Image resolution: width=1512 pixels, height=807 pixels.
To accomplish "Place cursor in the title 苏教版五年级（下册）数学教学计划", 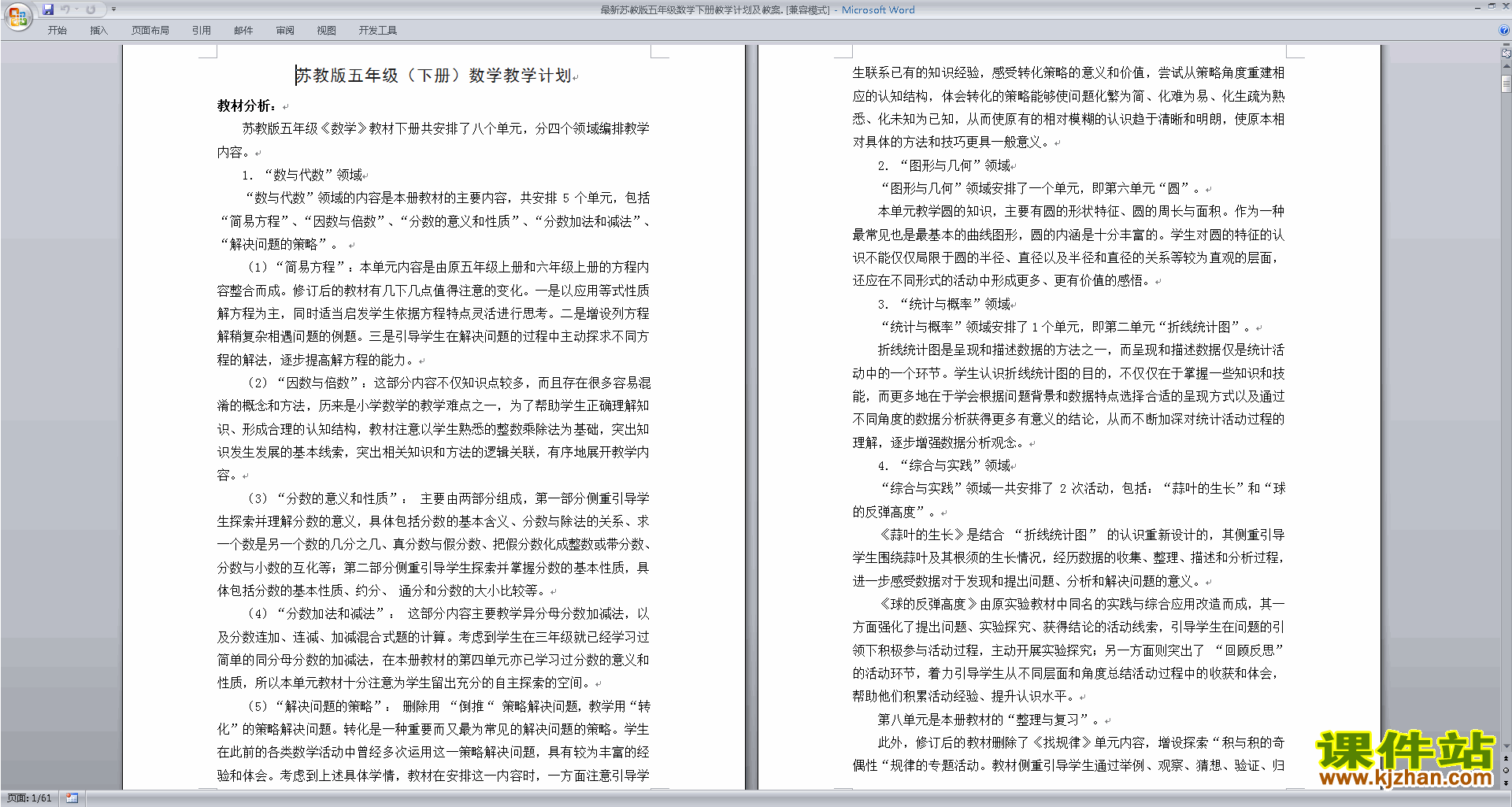I will pos(434,76).
